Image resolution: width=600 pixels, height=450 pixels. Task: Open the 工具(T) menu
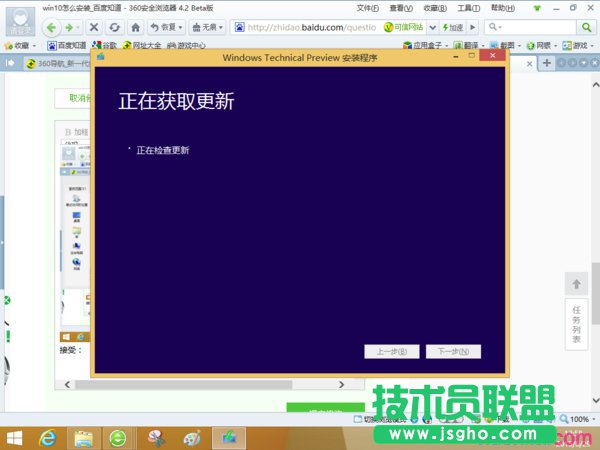468,8
